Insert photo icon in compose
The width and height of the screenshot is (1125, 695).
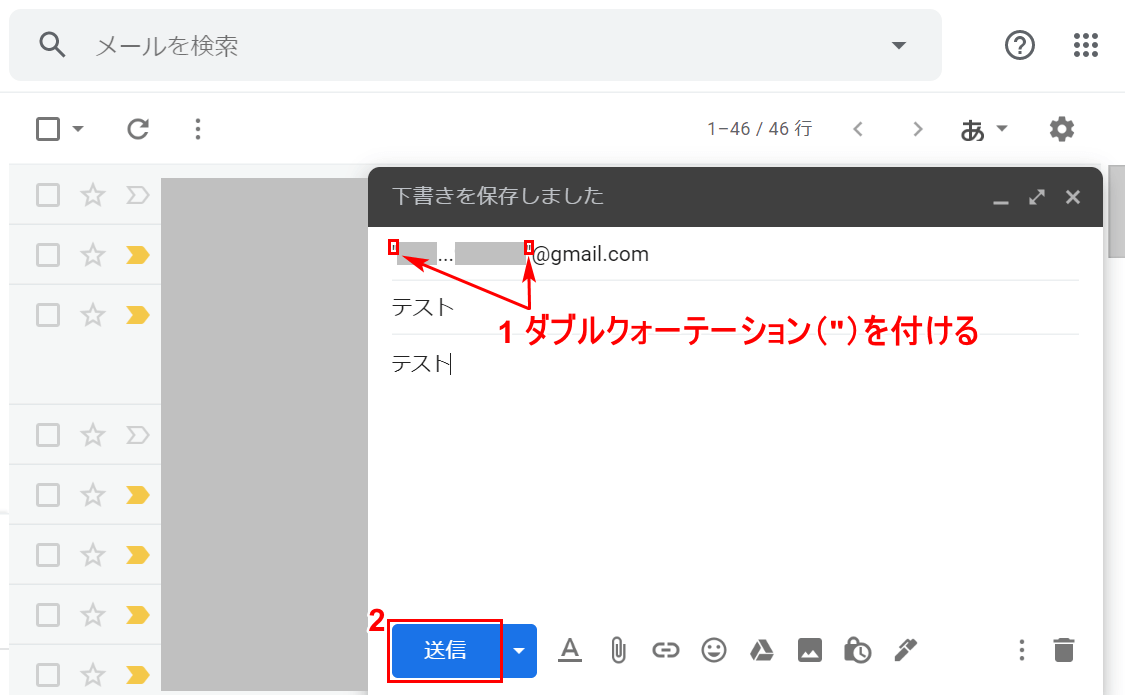[809, 651]
